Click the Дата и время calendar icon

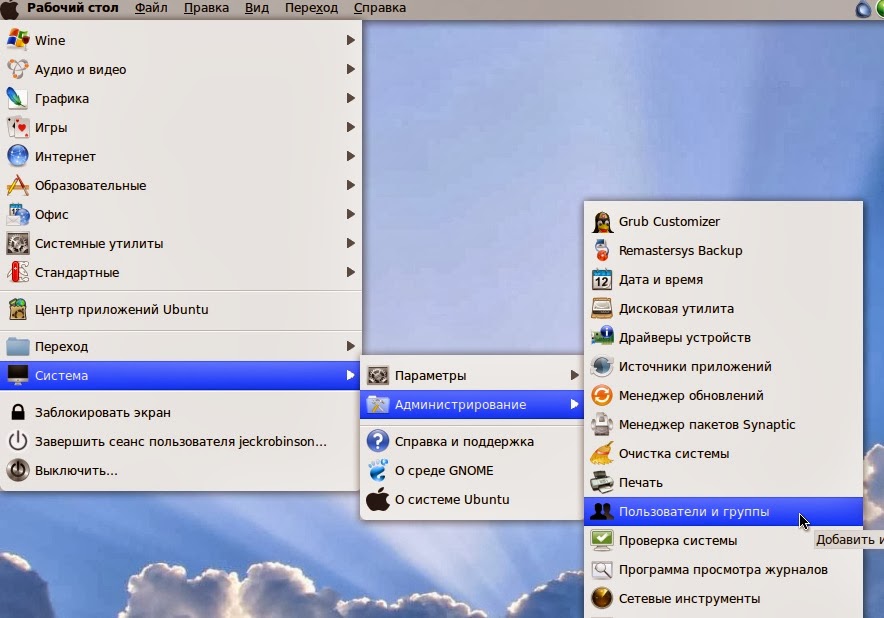[602, 280]
